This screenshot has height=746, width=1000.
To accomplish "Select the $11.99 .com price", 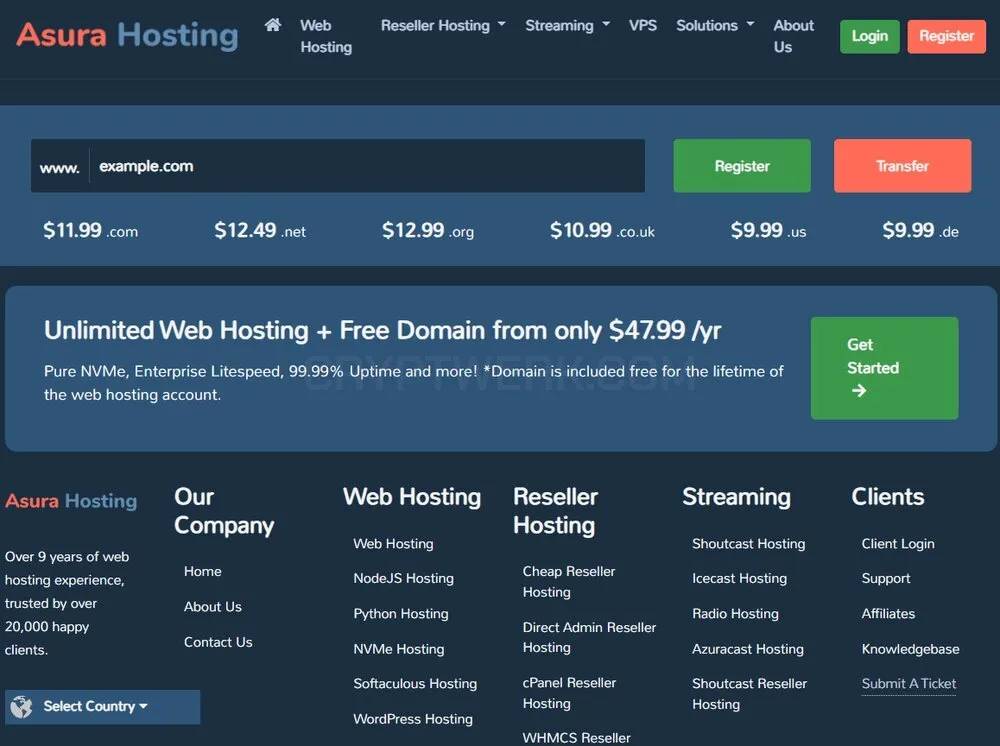I will (90, 230).
